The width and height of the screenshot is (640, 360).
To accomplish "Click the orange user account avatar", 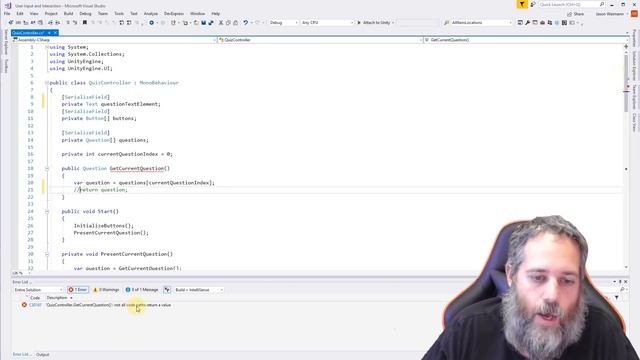I will pos(634,14).
